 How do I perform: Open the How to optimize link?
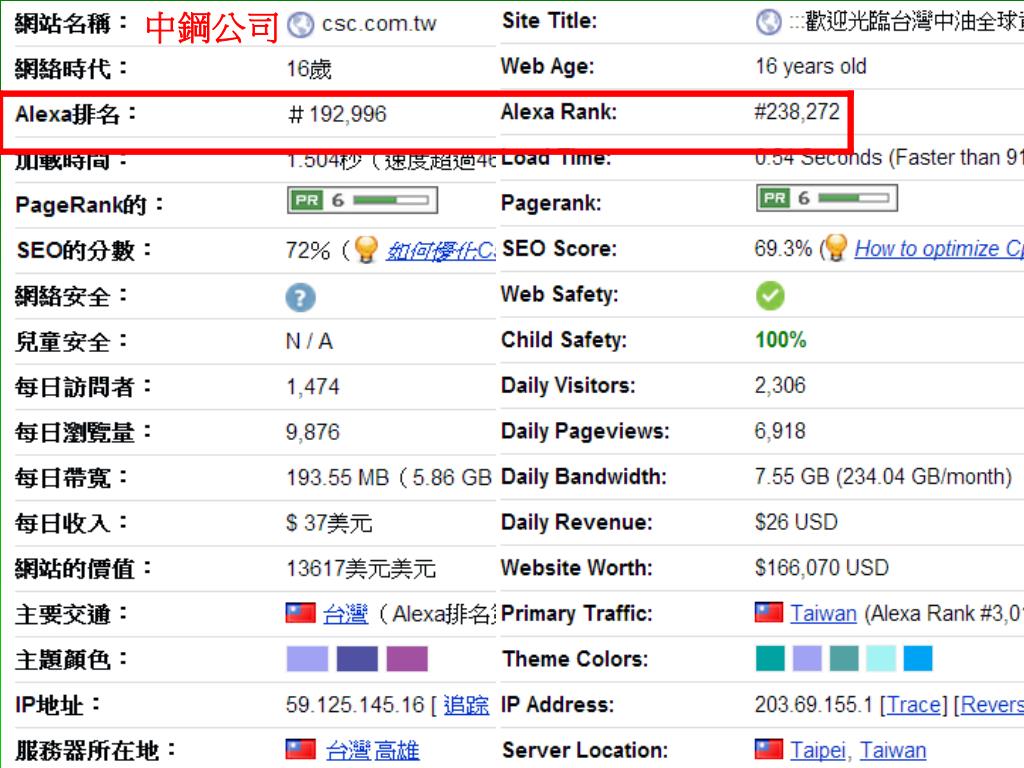[939, 249]
